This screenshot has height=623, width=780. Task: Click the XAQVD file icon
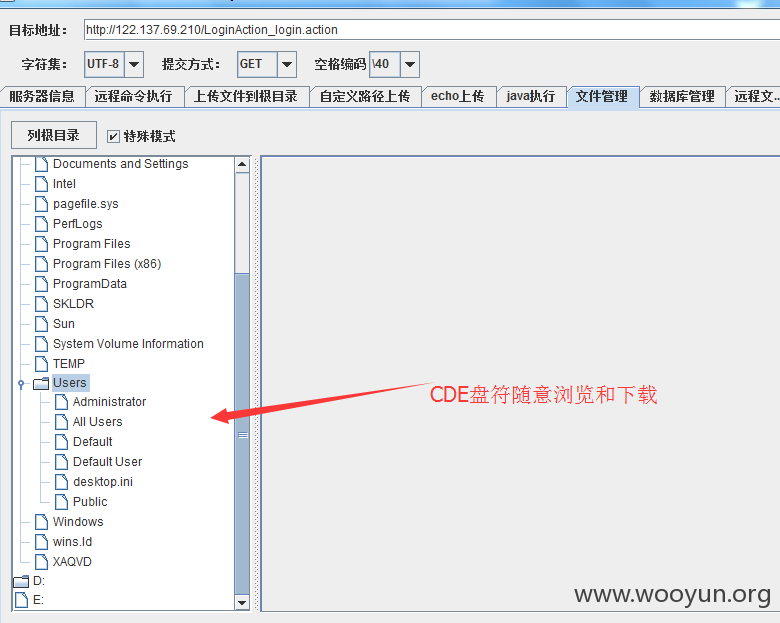click(42, 561)
